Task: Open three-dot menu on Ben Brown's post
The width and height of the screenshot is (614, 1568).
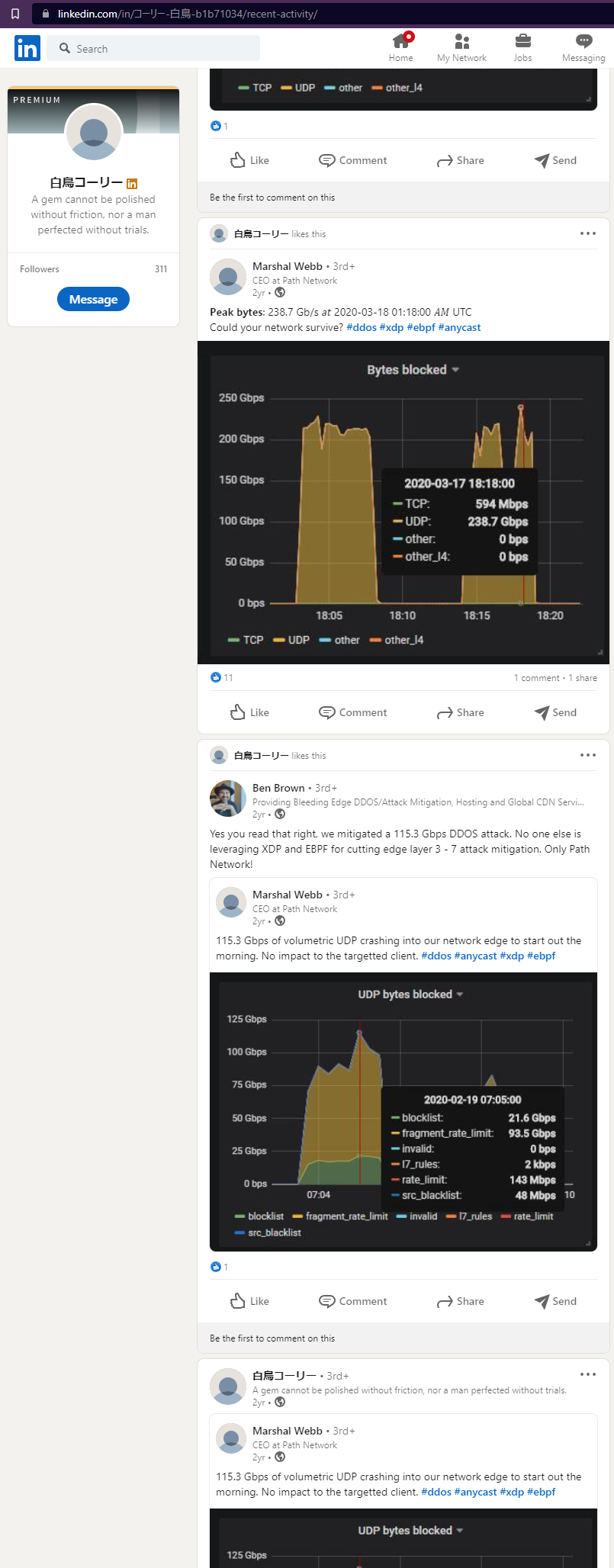Action: [x=587, y=755]
